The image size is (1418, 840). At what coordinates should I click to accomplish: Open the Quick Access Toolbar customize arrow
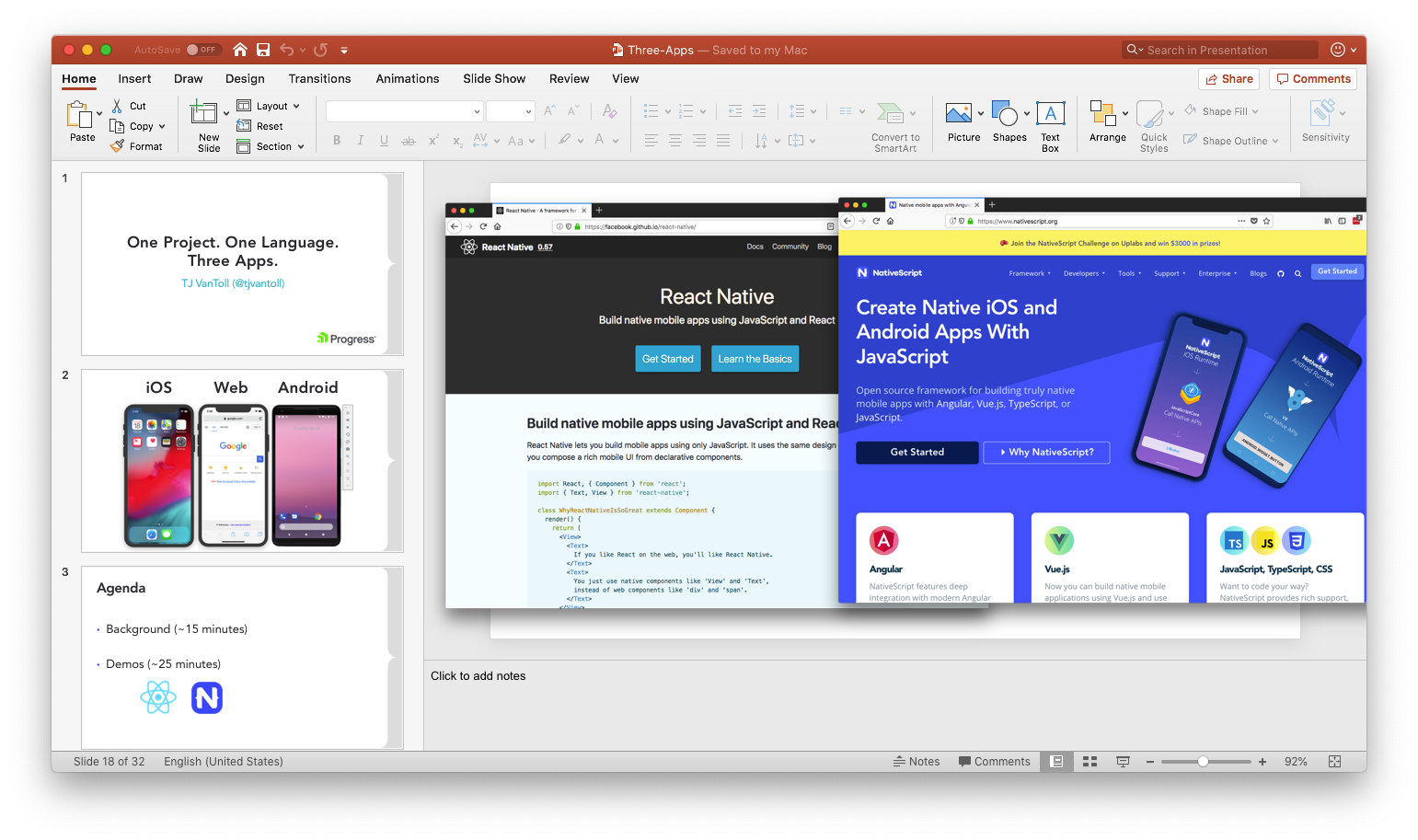point(344,50)
